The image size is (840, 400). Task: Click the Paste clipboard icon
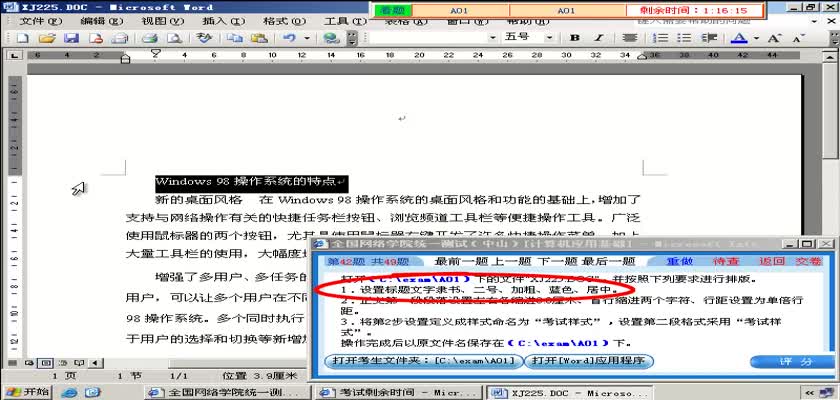259,38
